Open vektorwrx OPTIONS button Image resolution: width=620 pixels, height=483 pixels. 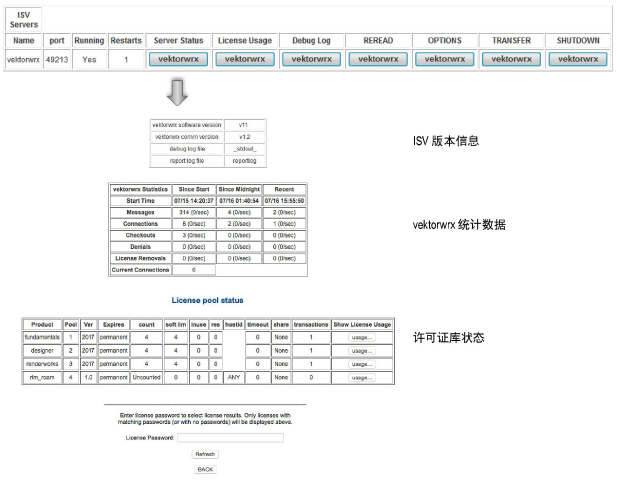pos(445,59)
